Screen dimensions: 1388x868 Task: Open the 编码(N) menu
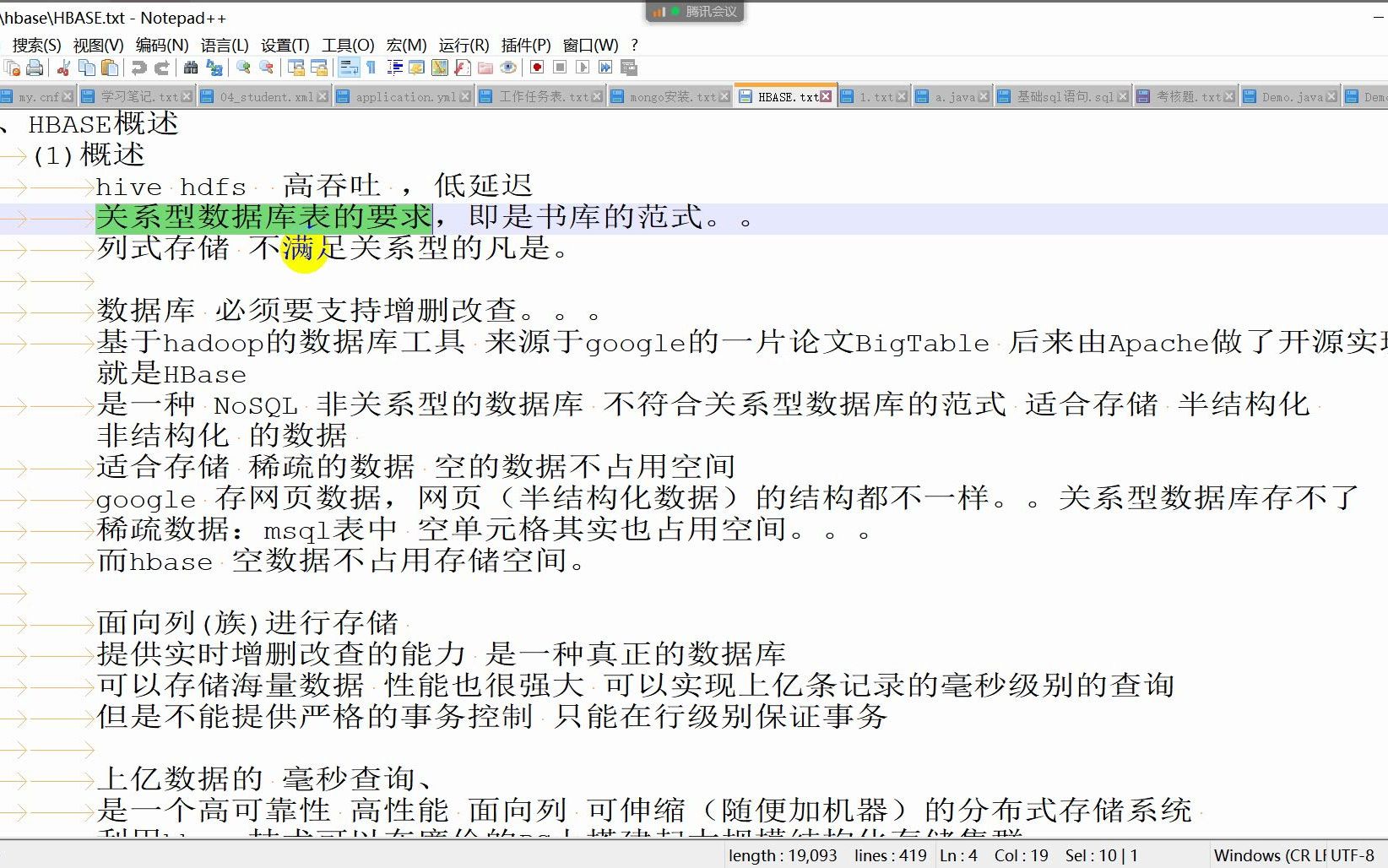(x=162, y=45)
